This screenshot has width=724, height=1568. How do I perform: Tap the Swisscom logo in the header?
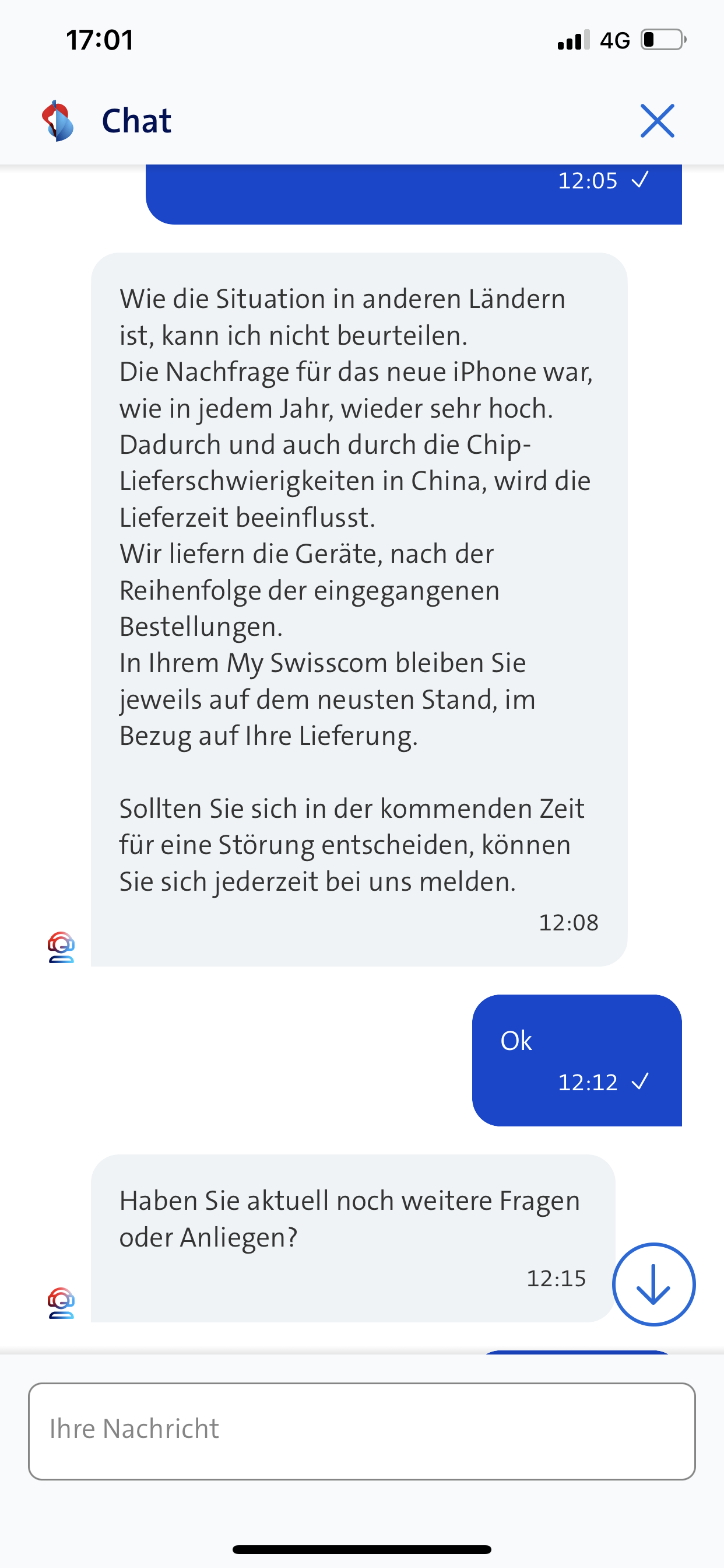[58, 121]
